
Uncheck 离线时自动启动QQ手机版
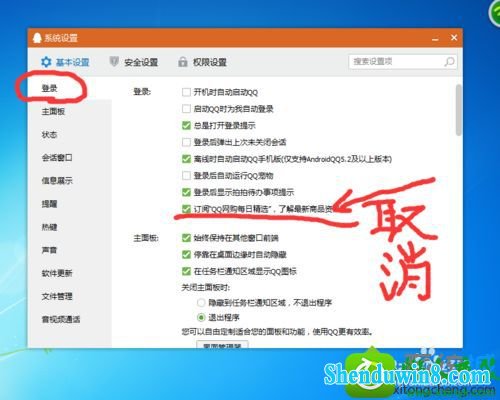pyautogui.click(x=186, y=159)
